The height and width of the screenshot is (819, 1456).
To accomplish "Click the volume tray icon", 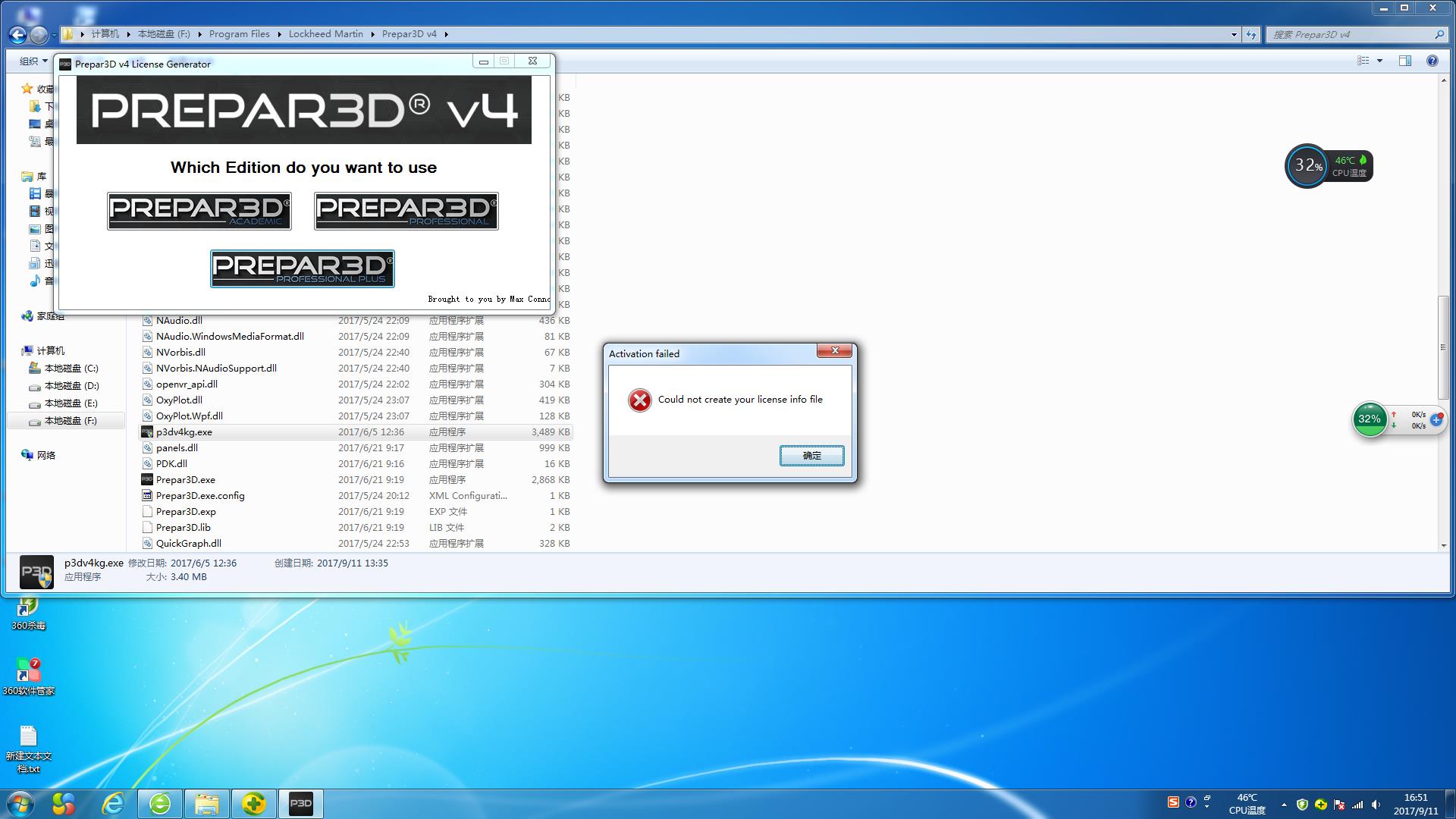I will coord(1376,805).
